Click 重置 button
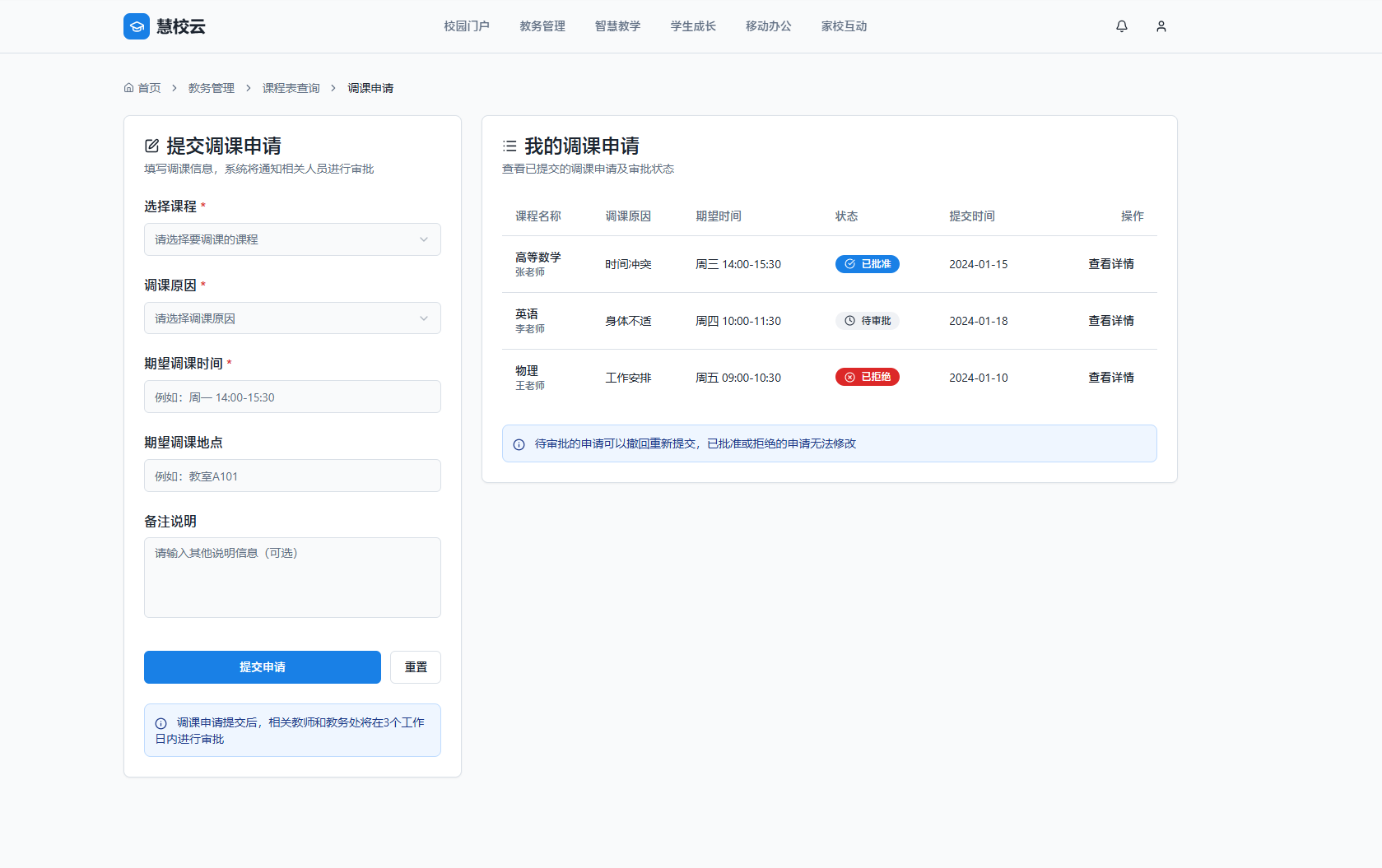The image size is (1382, 868). point(416,667)
